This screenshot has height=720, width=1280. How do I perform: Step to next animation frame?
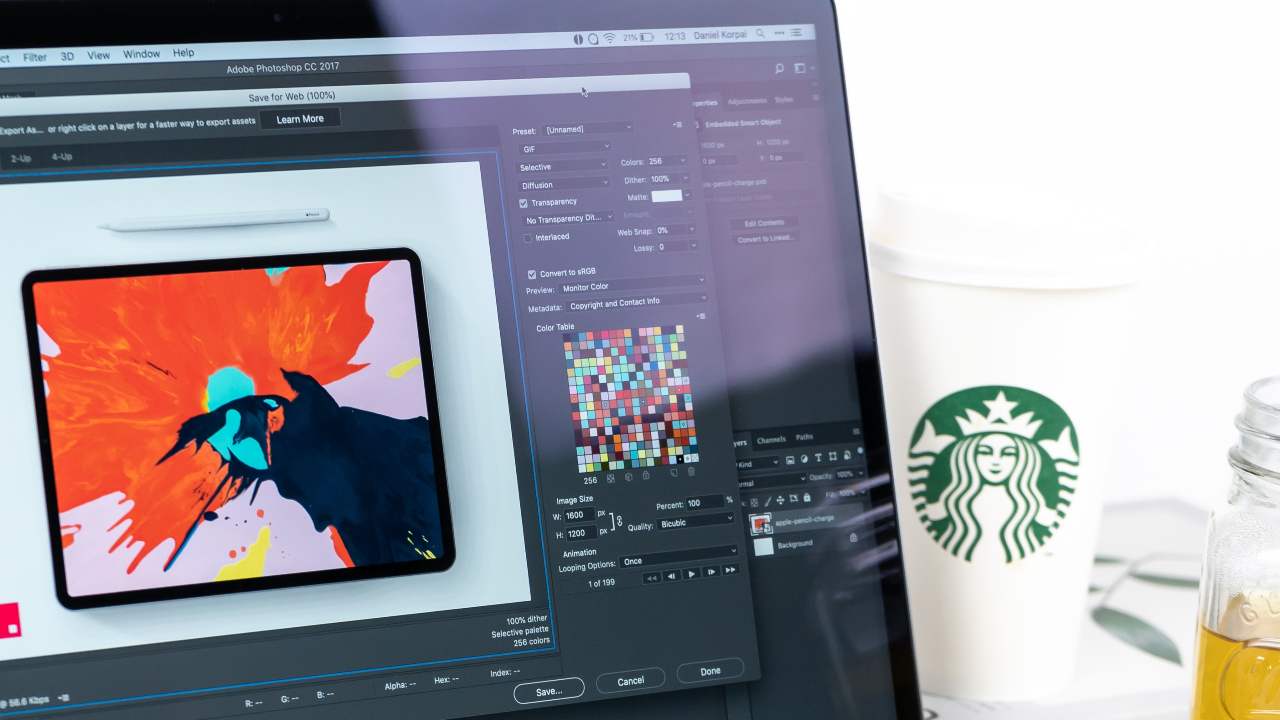[711, 572]
